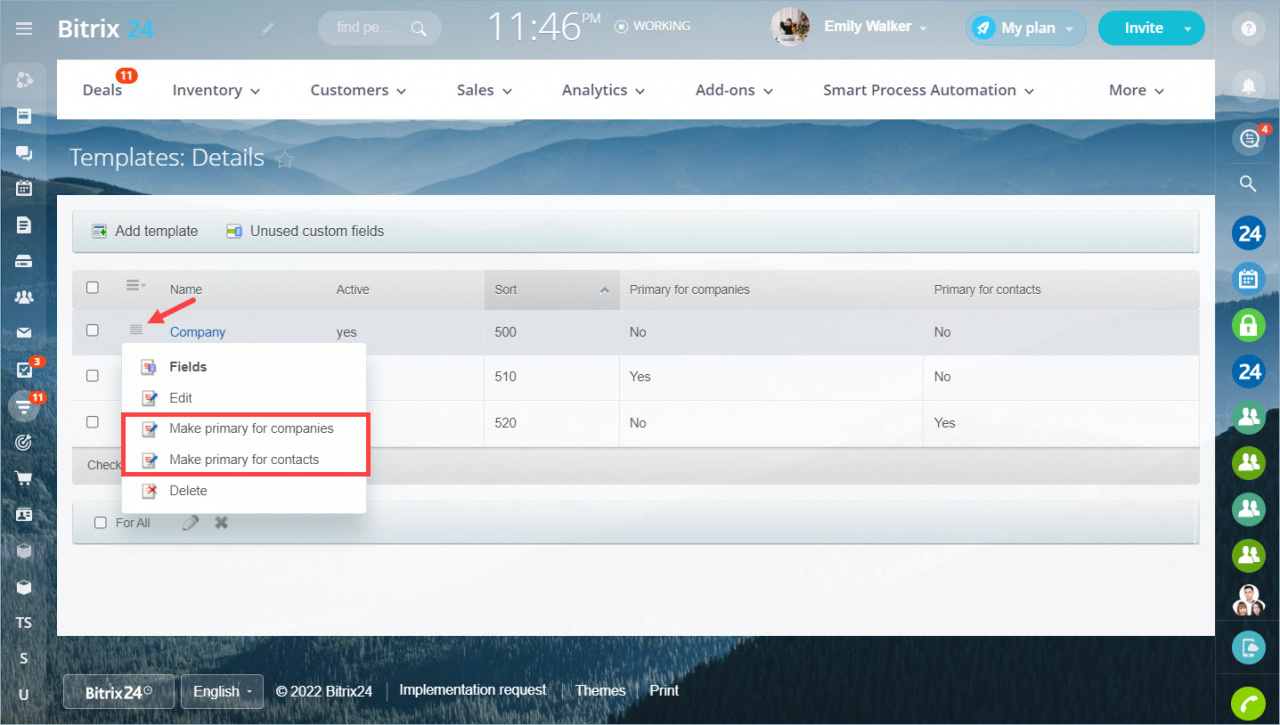The image size is (1280, 725).
Task: Click the magnifier search icon in right panel
Action: pos(1248,184)
